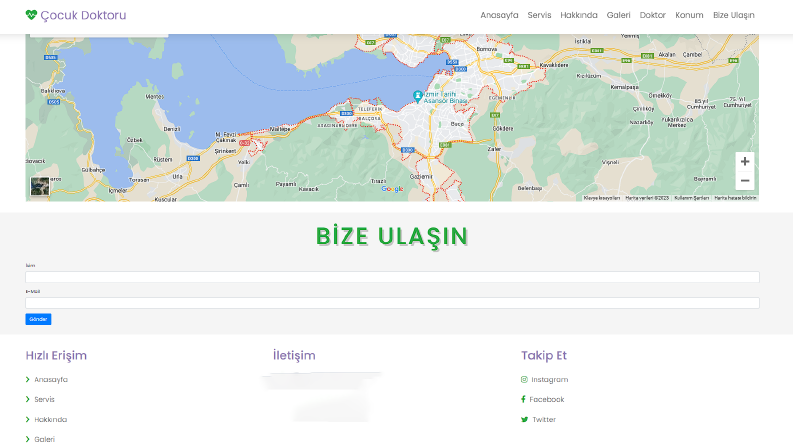Click the Instagram icon

pyautogui.click(x=524, y=380)
